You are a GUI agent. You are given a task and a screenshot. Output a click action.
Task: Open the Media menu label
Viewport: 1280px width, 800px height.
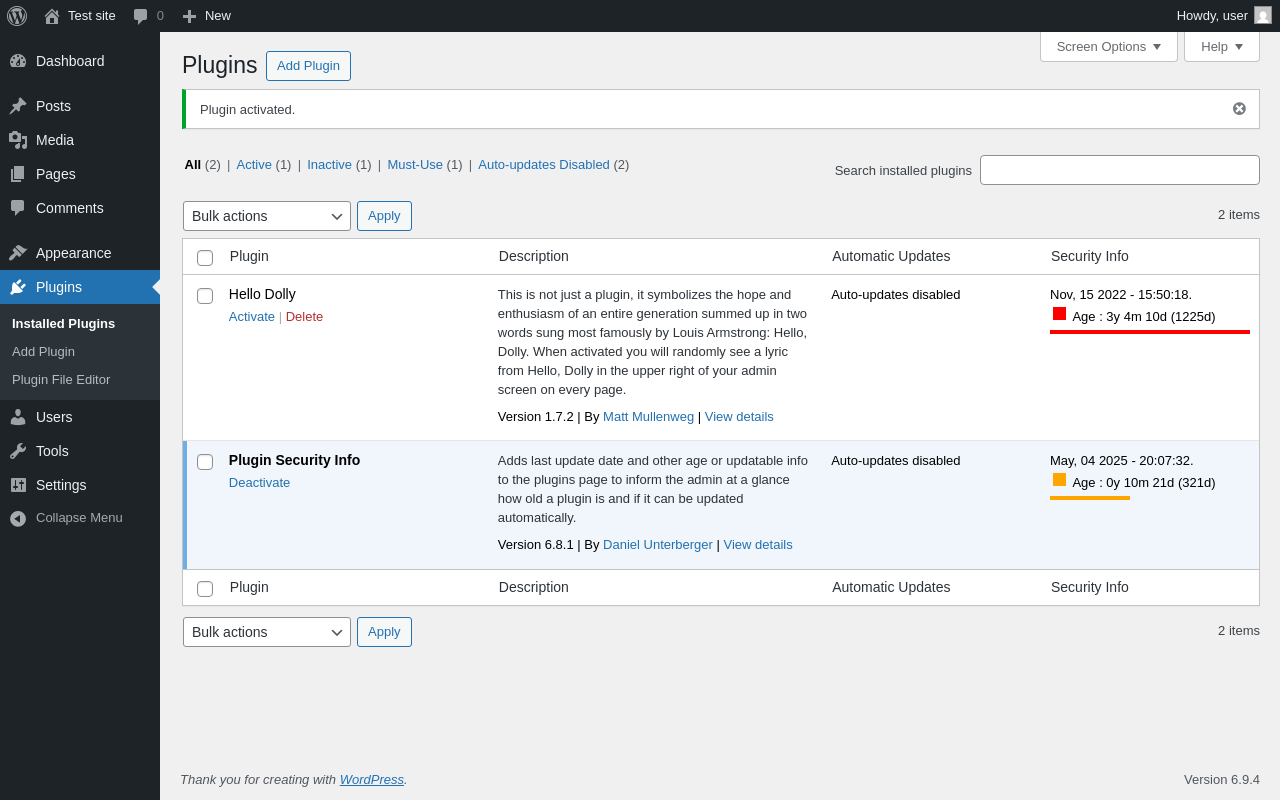click(55, 140)
